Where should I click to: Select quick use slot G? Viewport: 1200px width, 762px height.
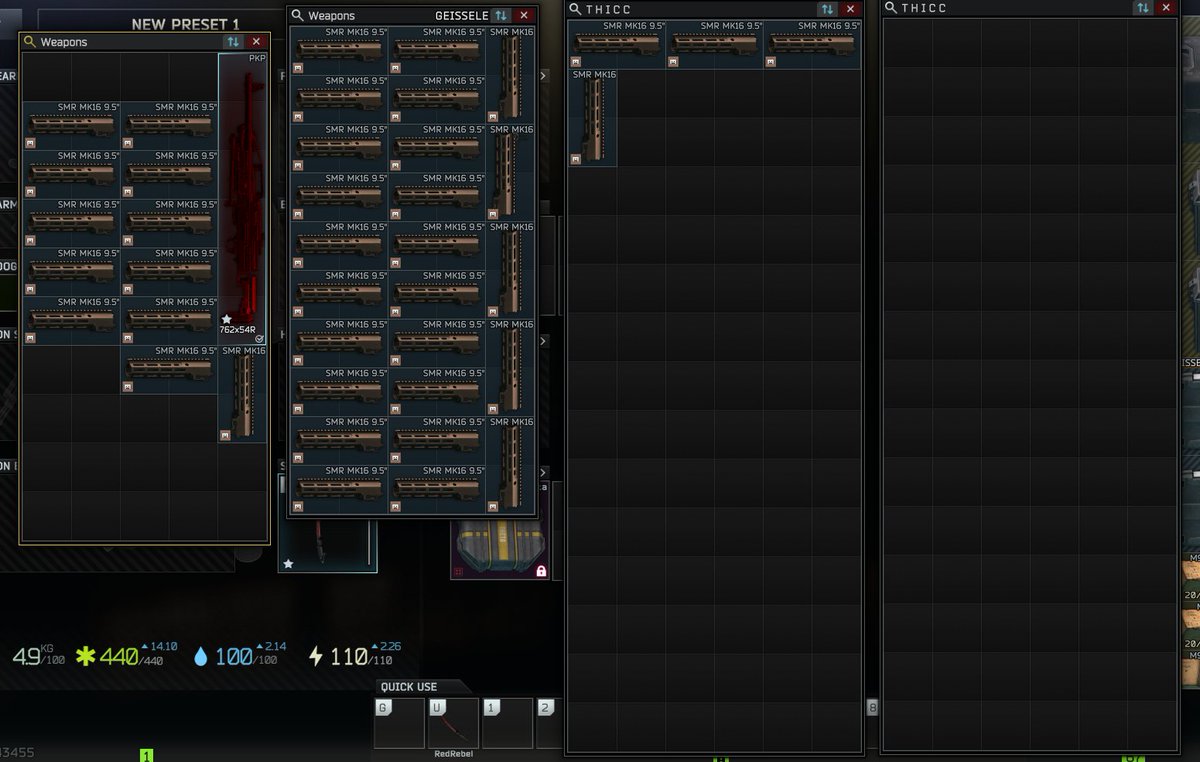pyautogui.click(x=399, y=723)
